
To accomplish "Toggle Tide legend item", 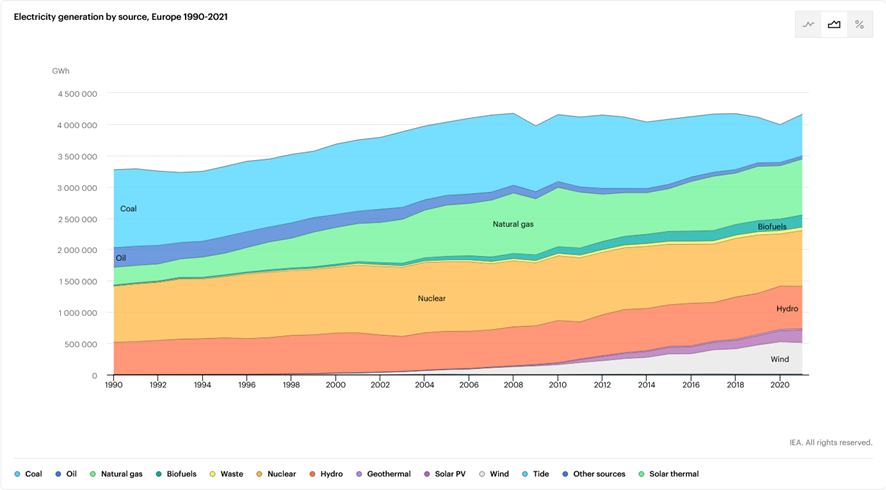I will 536,474.
